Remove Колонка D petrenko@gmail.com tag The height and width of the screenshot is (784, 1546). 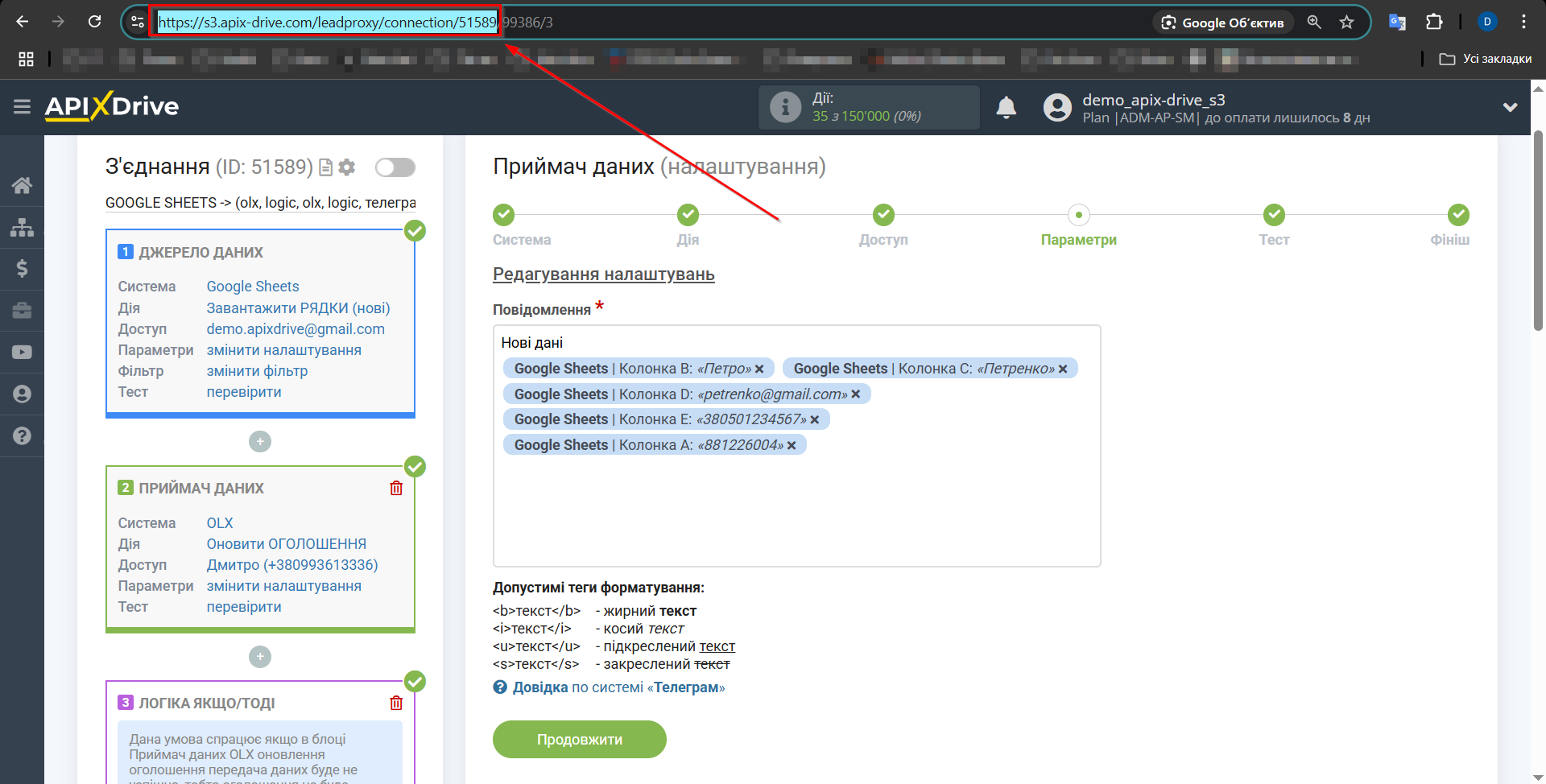(856, 394)
